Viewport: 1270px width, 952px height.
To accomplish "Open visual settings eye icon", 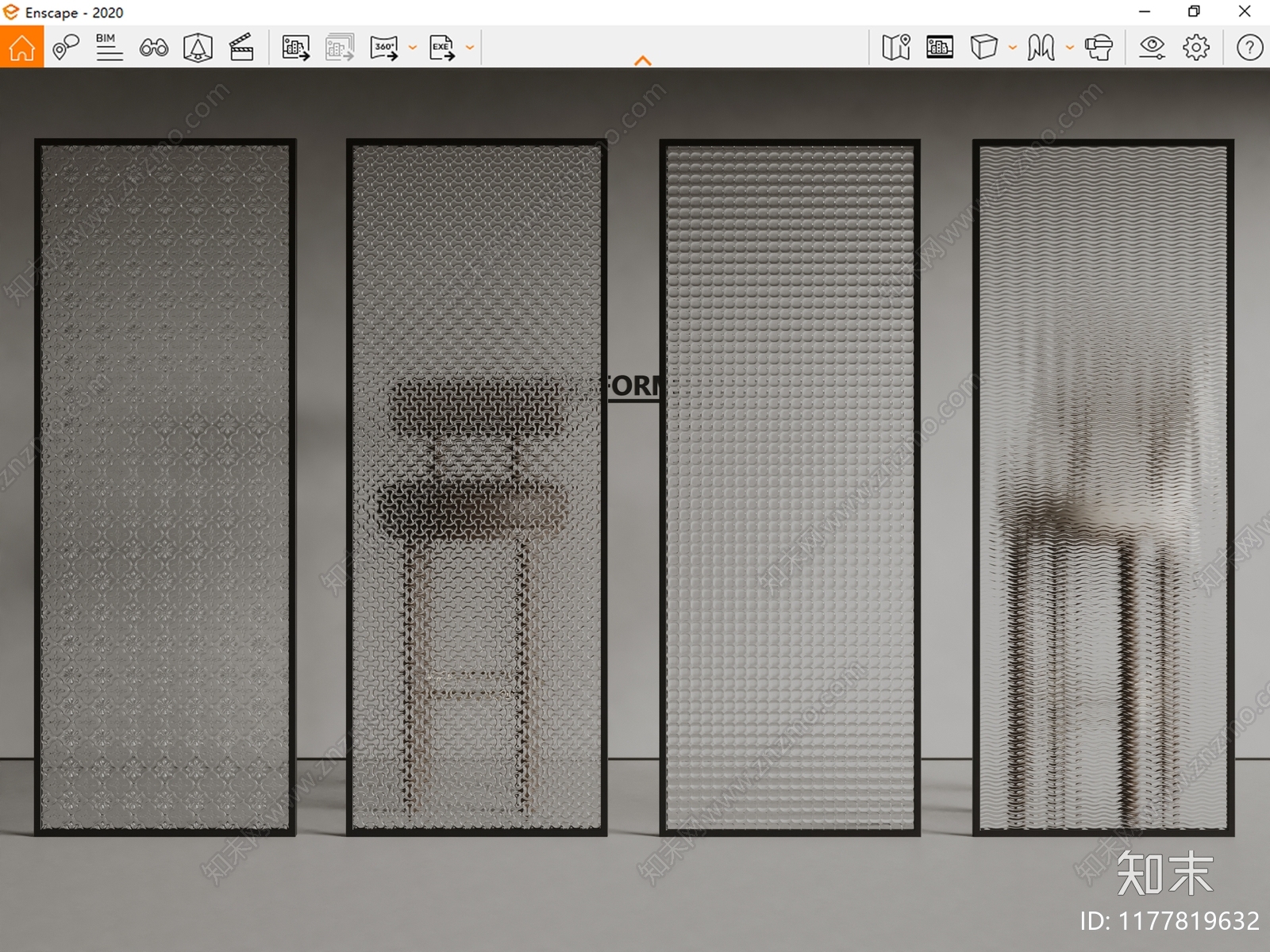I will [x=1152, y=48].
